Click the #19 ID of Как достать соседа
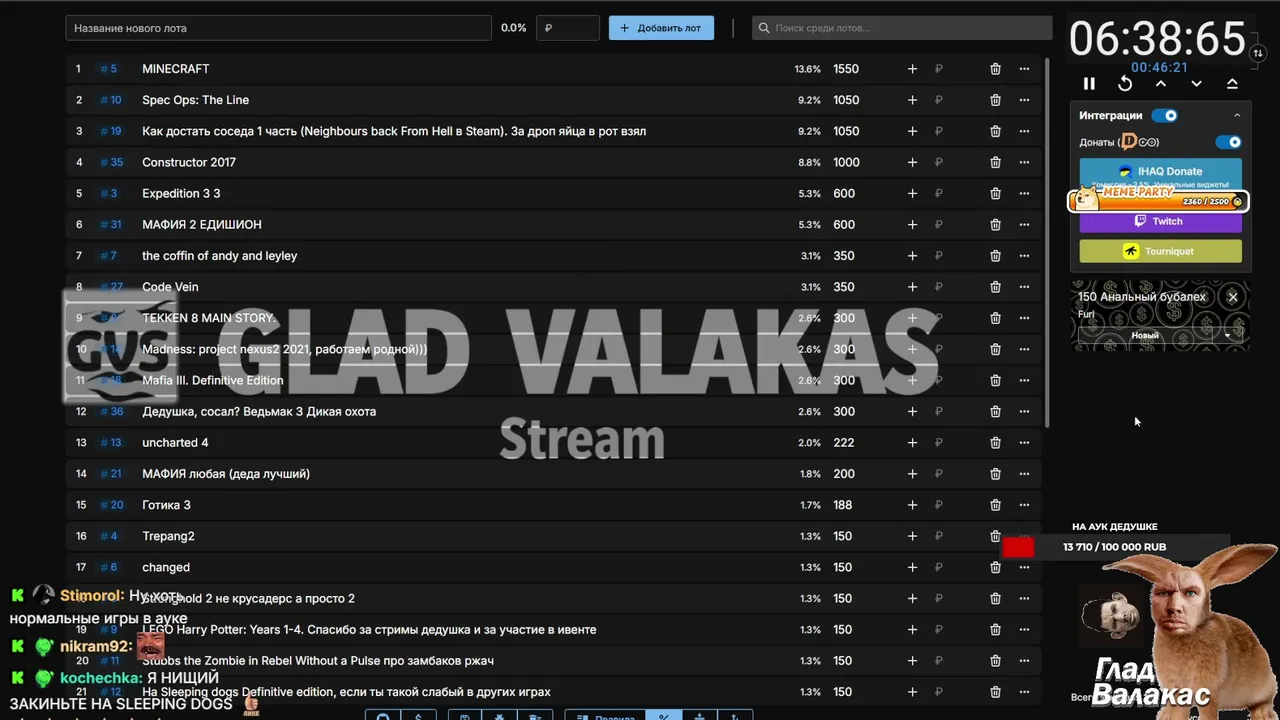The width and height of the screenshot is (1280, 720). (111, 131)
